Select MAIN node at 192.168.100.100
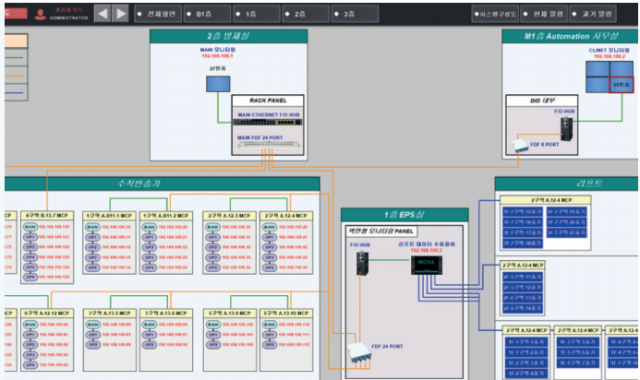The width and height of the screenshot is (640, 380). pos(213,324)
